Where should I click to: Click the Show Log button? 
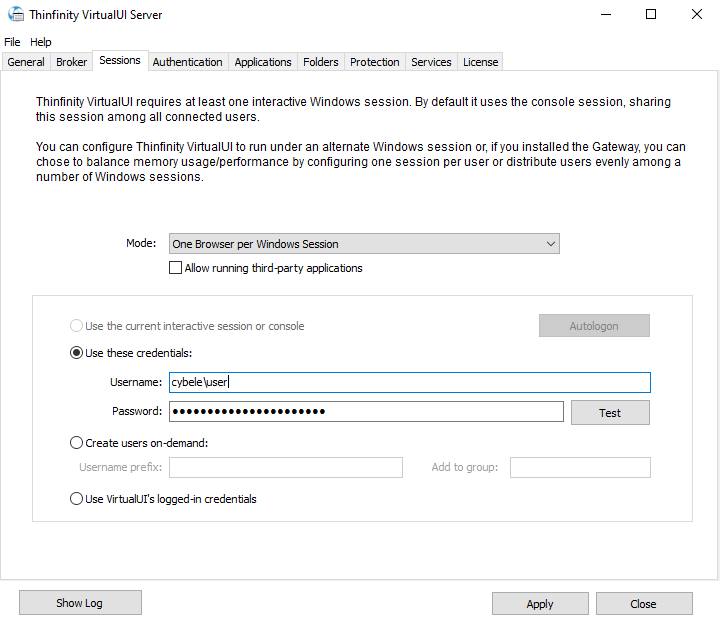[x=80, y=603]
